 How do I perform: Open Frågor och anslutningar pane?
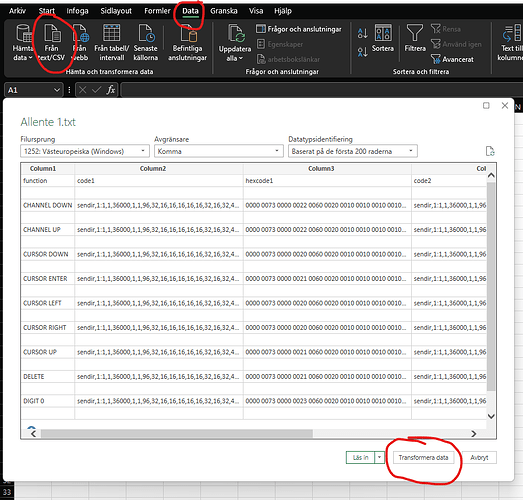299,29
